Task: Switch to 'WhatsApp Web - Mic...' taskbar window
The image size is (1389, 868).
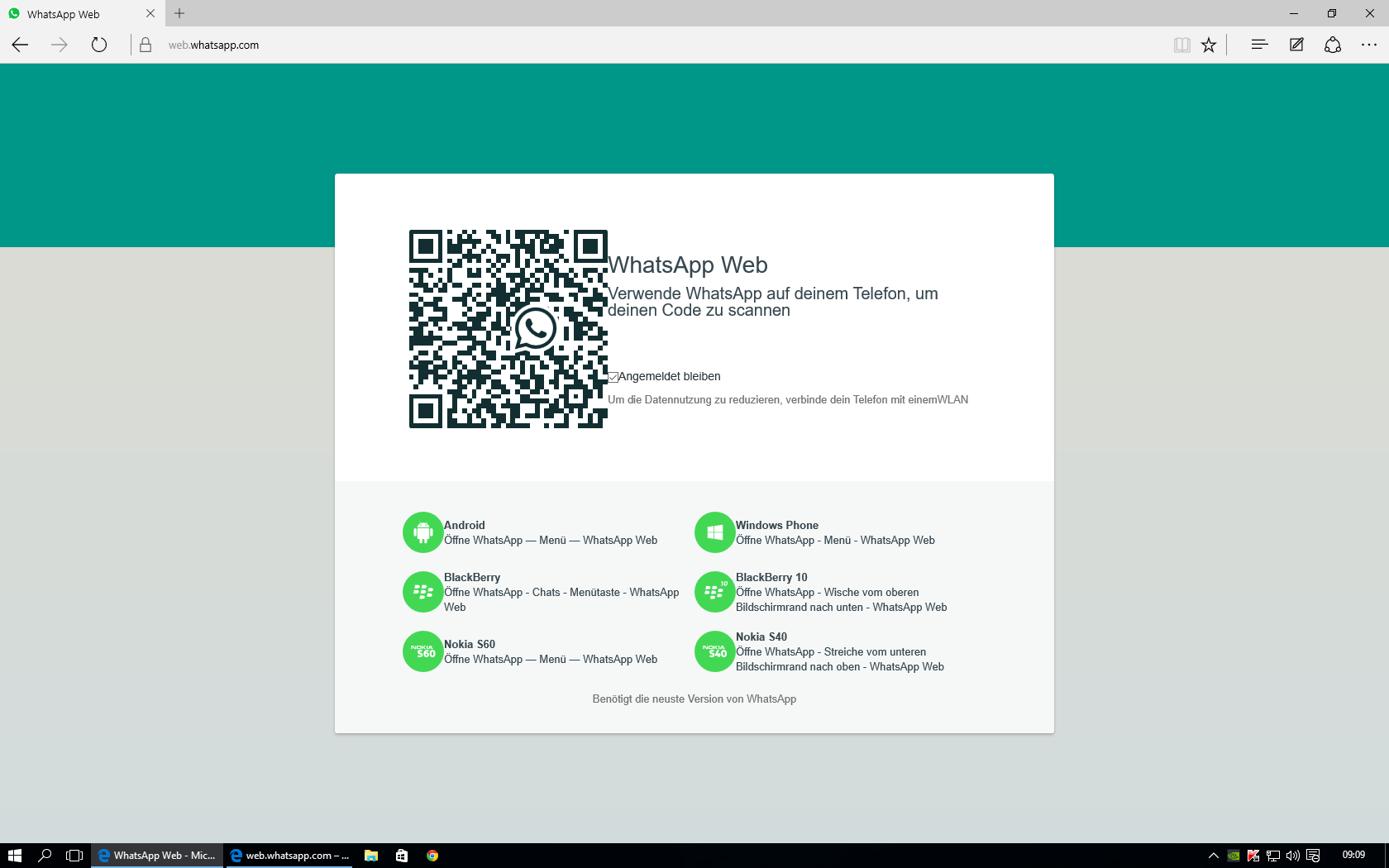Action: [156, 856]
